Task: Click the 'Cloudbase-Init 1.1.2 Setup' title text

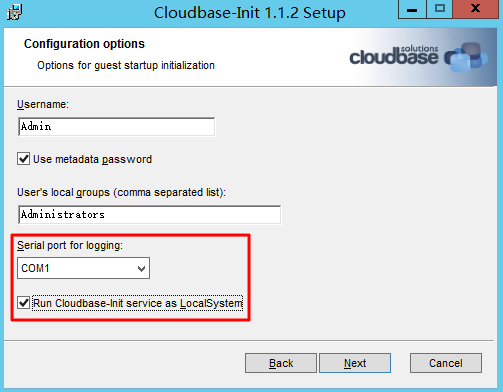Action: point(250,13)
